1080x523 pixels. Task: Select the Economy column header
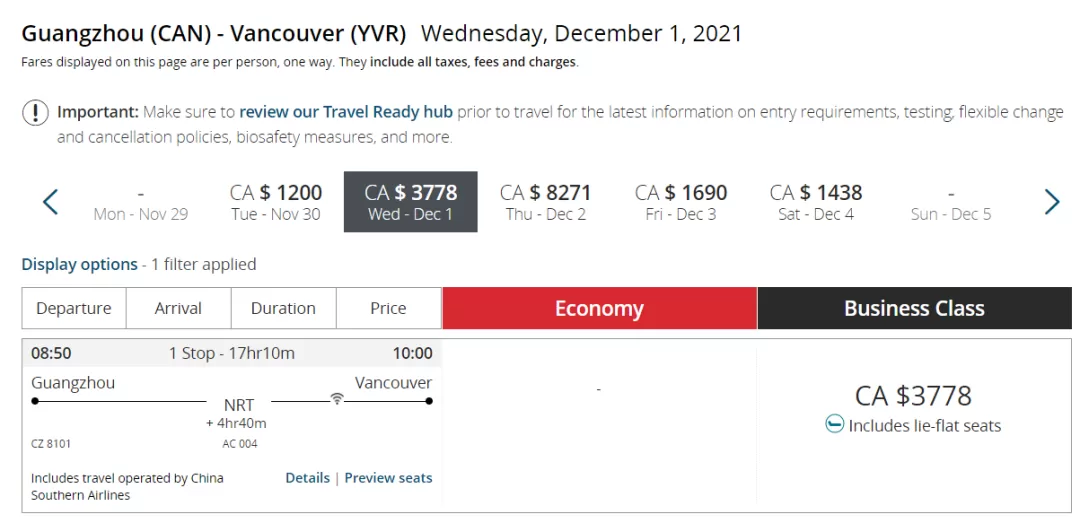599,308
